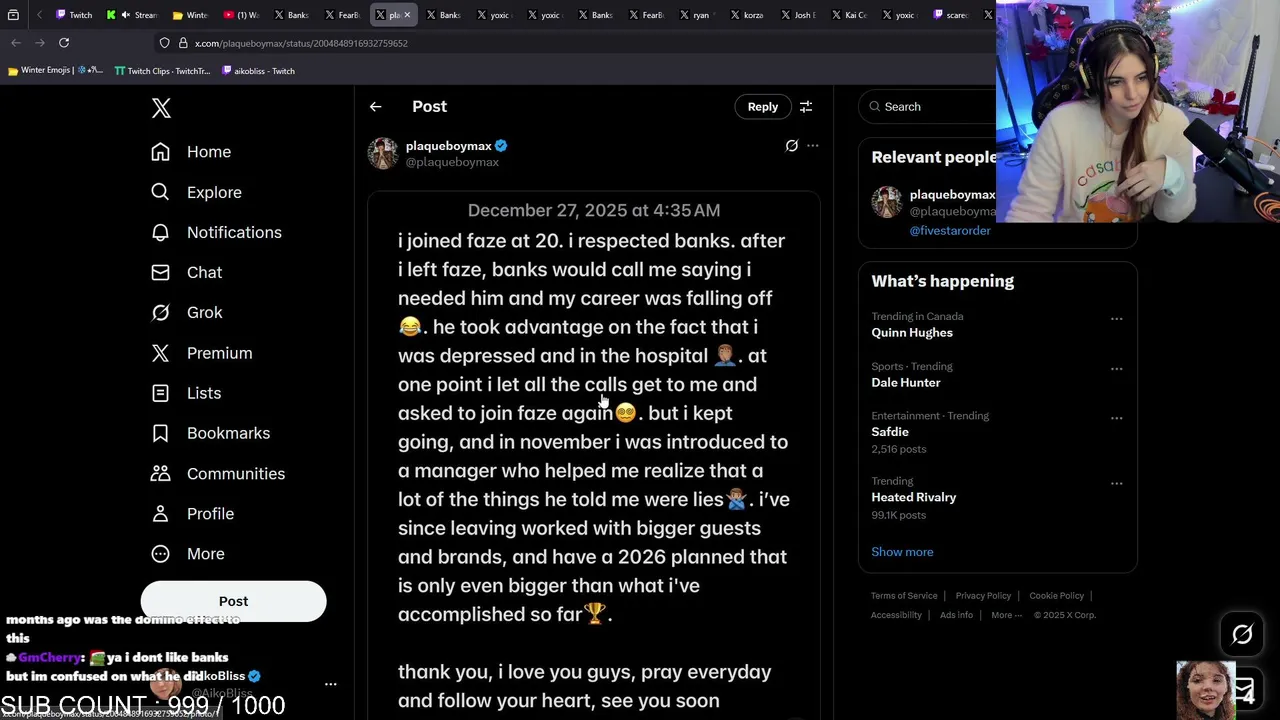Open the Cookie Policy link
The image size is (1280, 720).
click(x=1056, y=596)
